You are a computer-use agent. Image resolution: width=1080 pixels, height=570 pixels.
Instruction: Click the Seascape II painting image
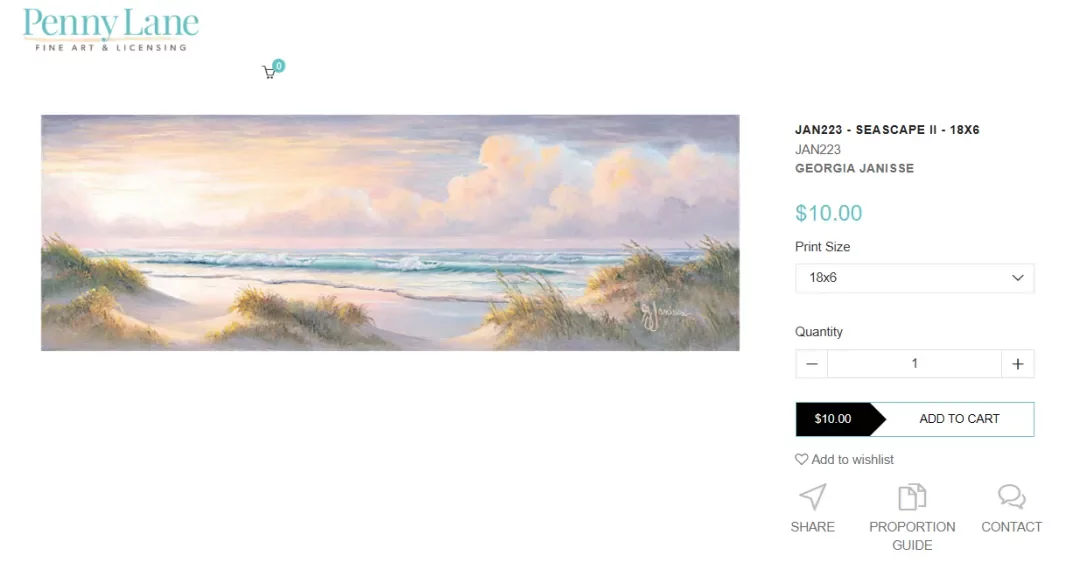point(390,232)
